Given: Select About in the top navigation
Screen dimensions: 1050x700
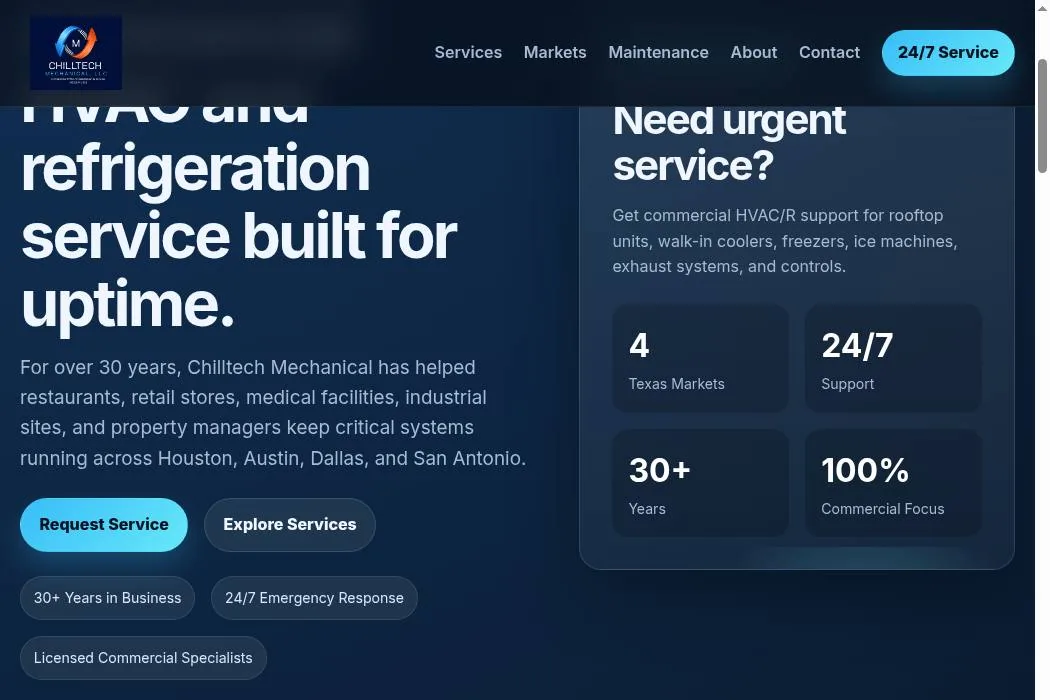Looking at the screenshot, I should pyautogui.click(x=753, y=52).
